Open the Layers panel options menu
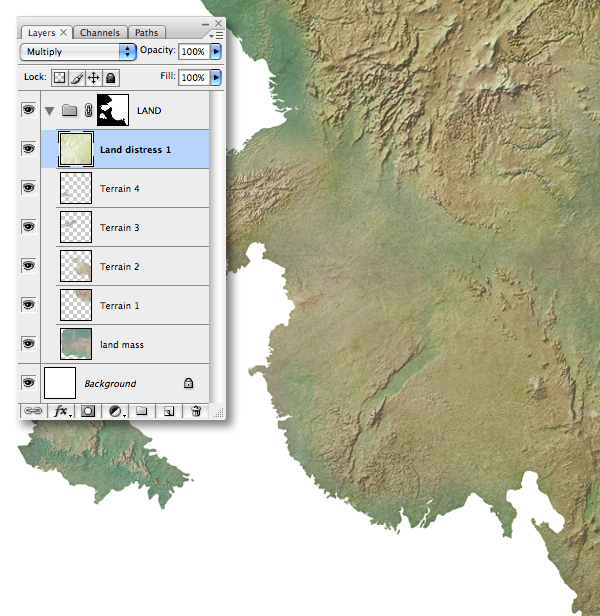The image size is (600, 616). coord(216,35)
